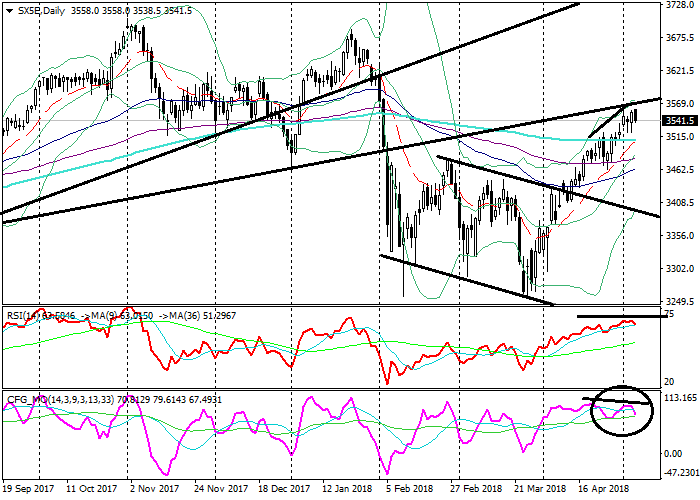
Task: Select the black ellipse on the oscillator
Action: [620, 410]
